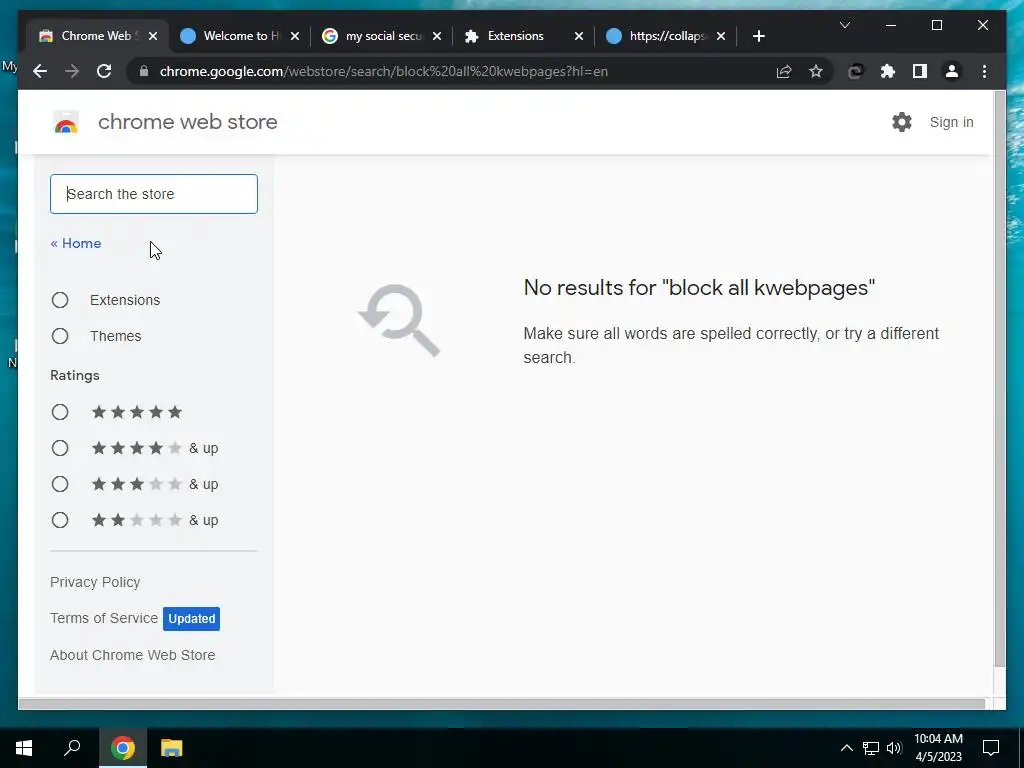Open the Extensions puzzle-piece menu

(x=888, y=71)
